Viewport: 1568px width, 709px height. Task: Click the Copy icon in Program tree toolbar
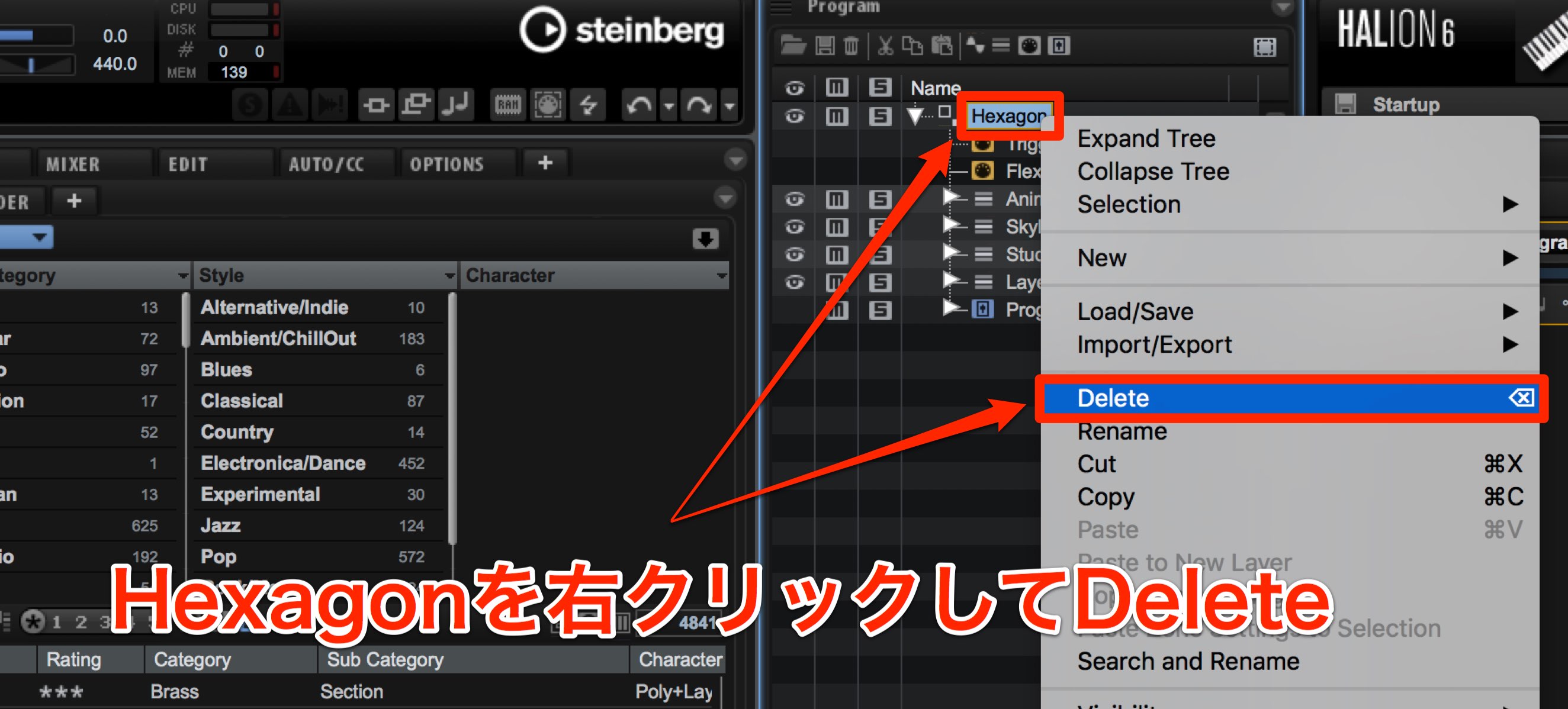click(x=912, y=46)
